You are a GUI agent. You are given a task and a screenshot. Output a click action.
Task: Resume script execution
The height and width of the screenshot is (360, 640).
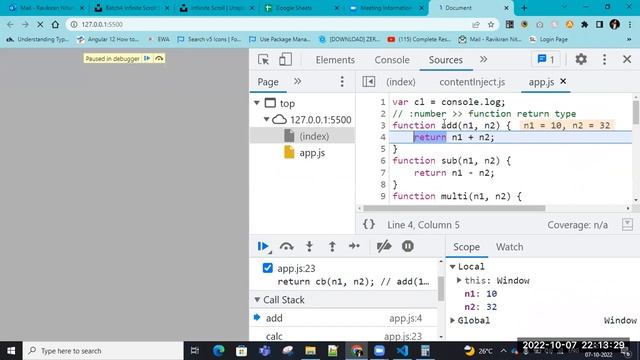[263, 246]
